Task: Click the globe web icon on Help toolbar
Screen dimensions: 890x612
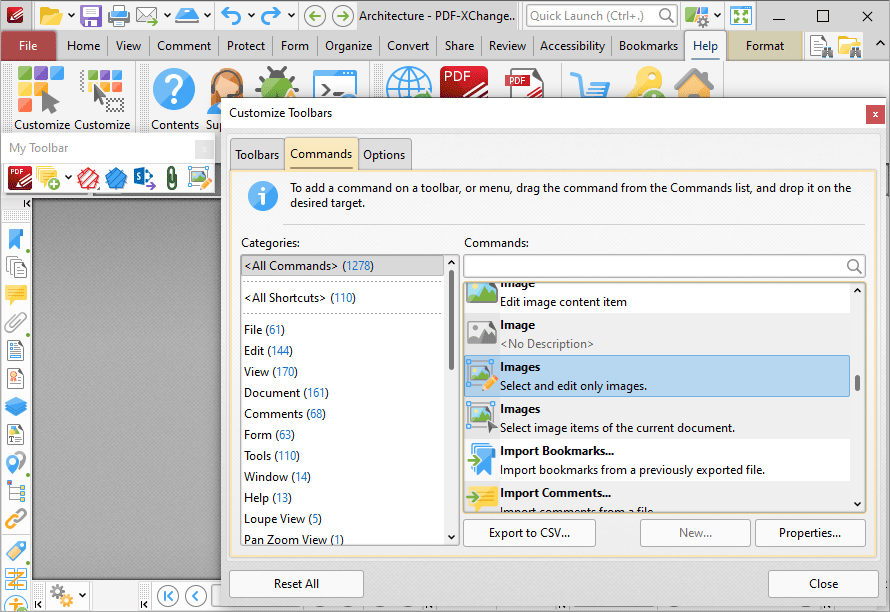Action: [x=408, y=85]
